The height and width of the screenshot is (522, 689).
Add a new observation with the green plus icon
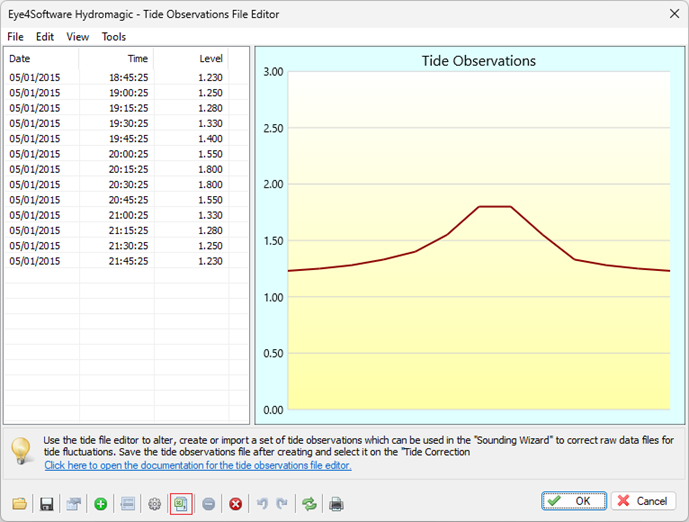click(101, 504)
